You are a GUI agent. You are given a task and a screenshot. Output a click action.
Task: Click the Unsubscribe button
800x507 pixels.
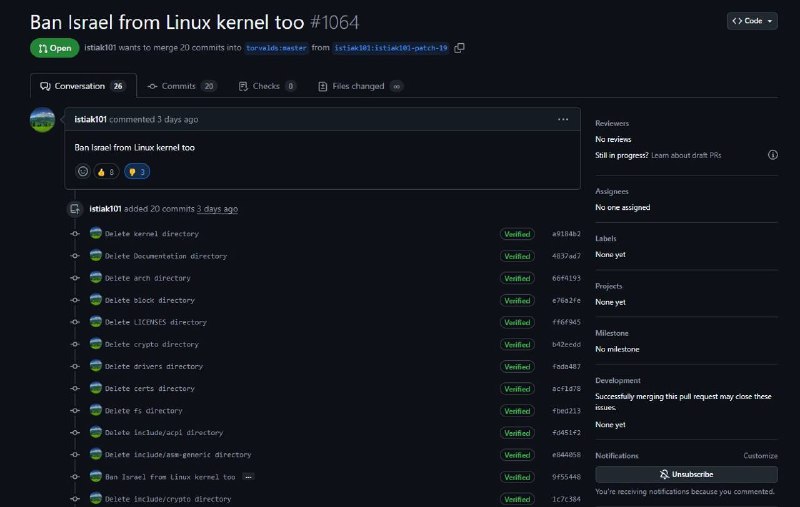(686, 474)
